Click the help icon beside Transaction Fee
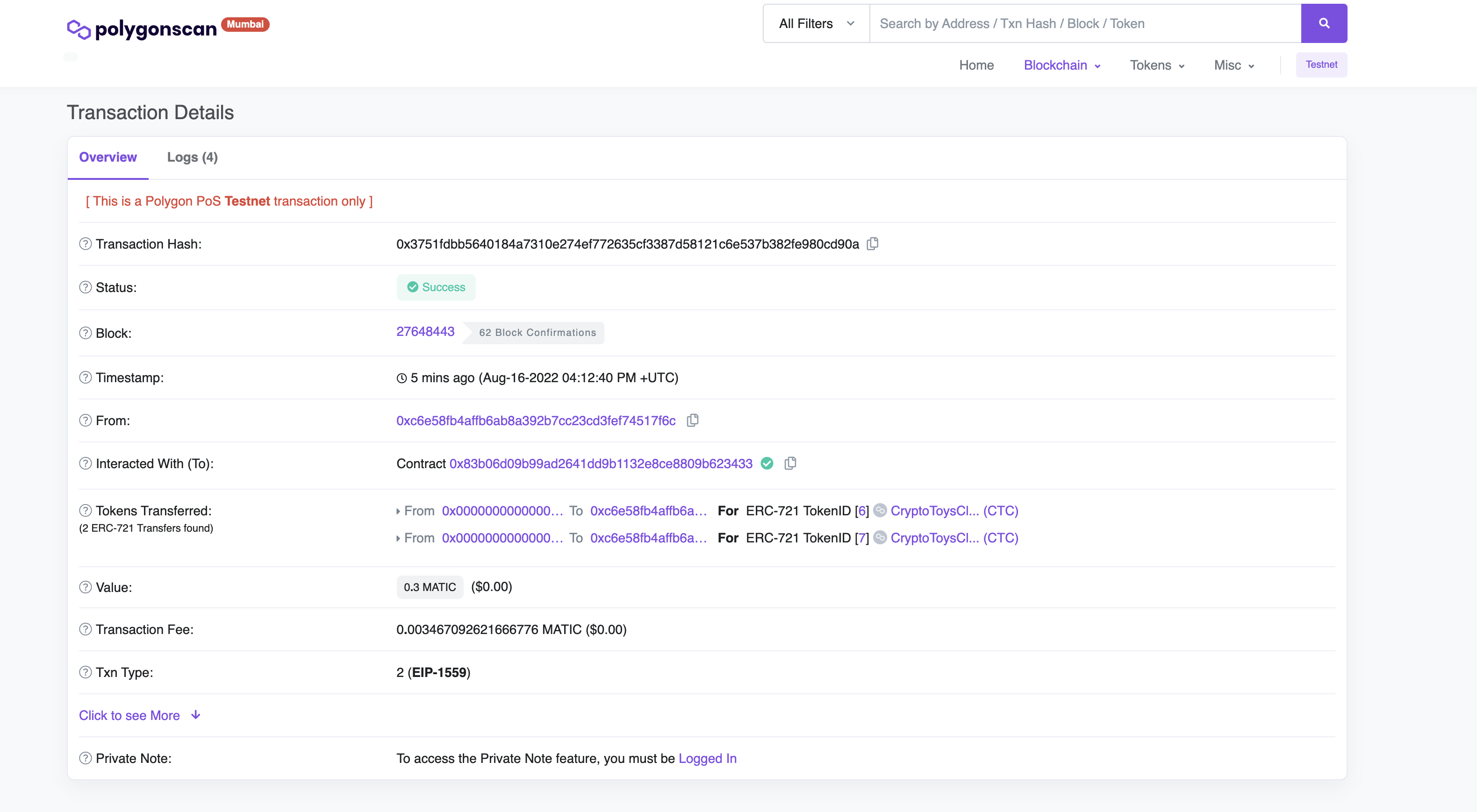The height and width of the screenshot is (812, 1477). tap(86, 629)
